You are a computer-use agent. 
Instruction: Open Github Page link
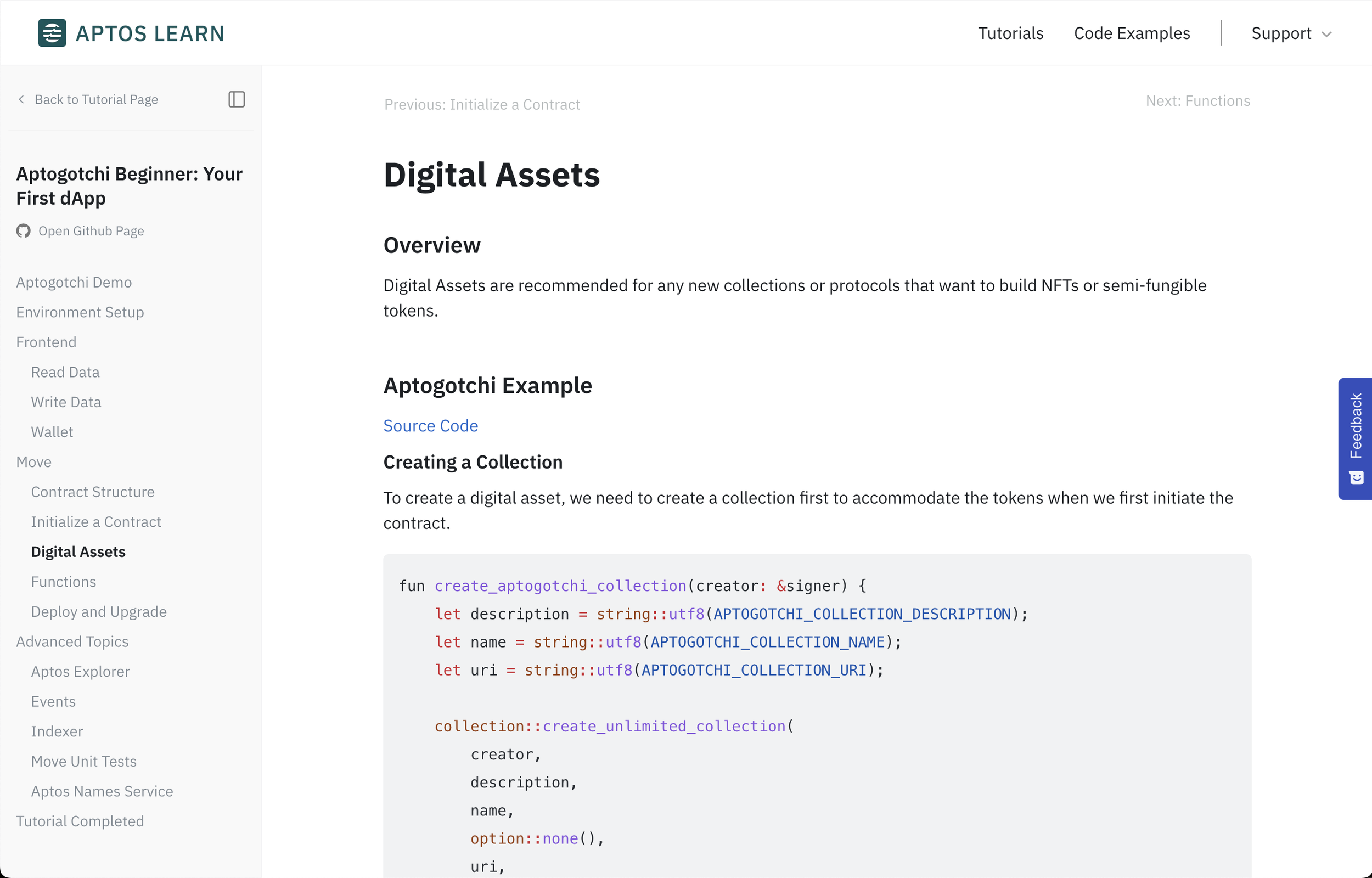tap(91, 231)
